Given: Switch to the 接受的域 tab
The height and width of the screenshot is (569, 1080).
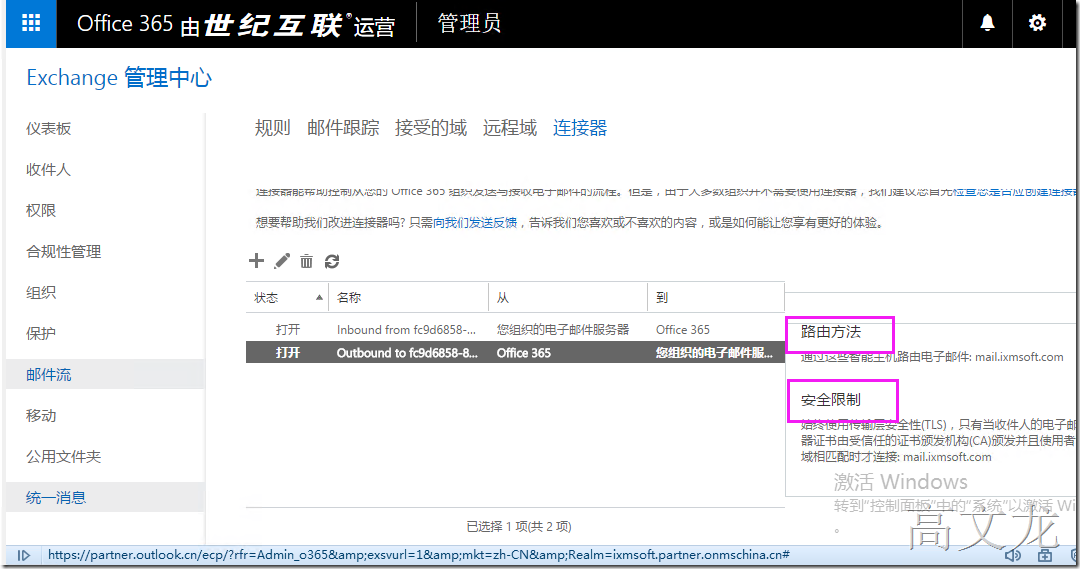Looking at the screenshot, I should (x=430, y=128).
